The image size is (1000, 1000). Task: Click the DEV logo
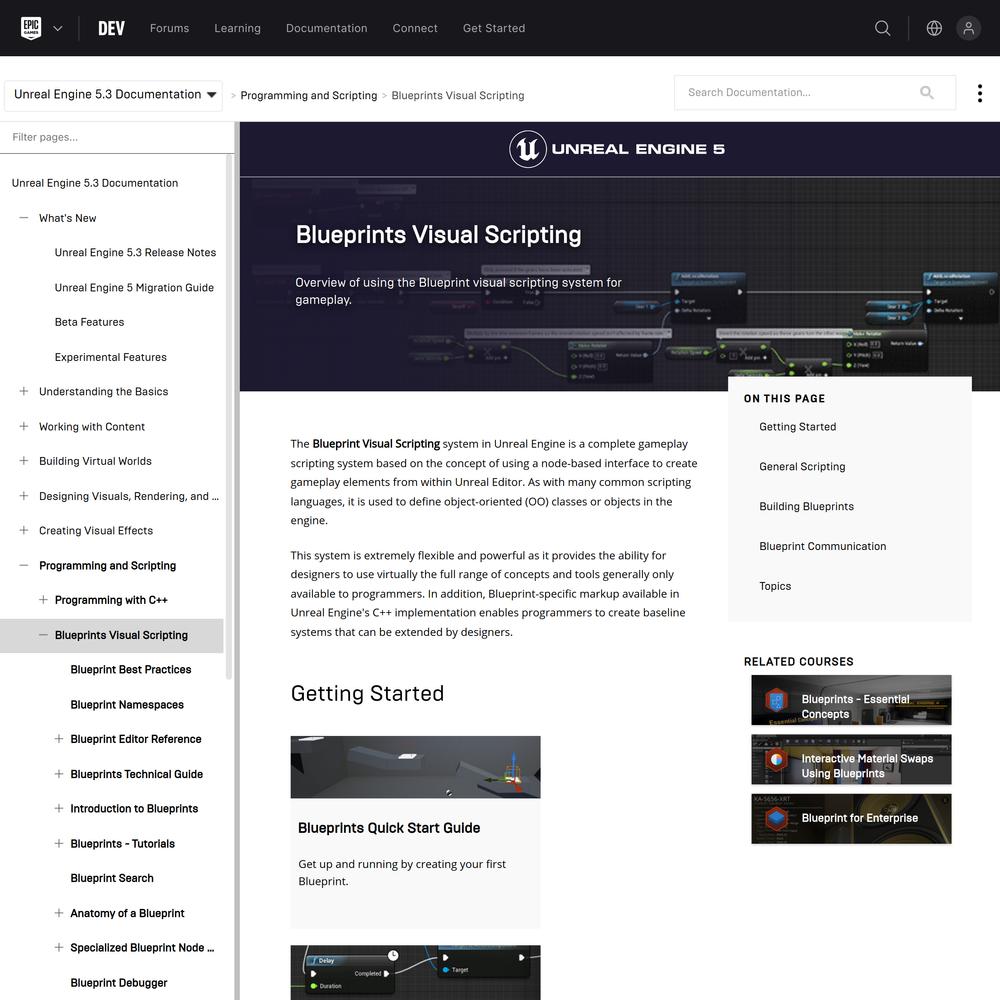111,28
